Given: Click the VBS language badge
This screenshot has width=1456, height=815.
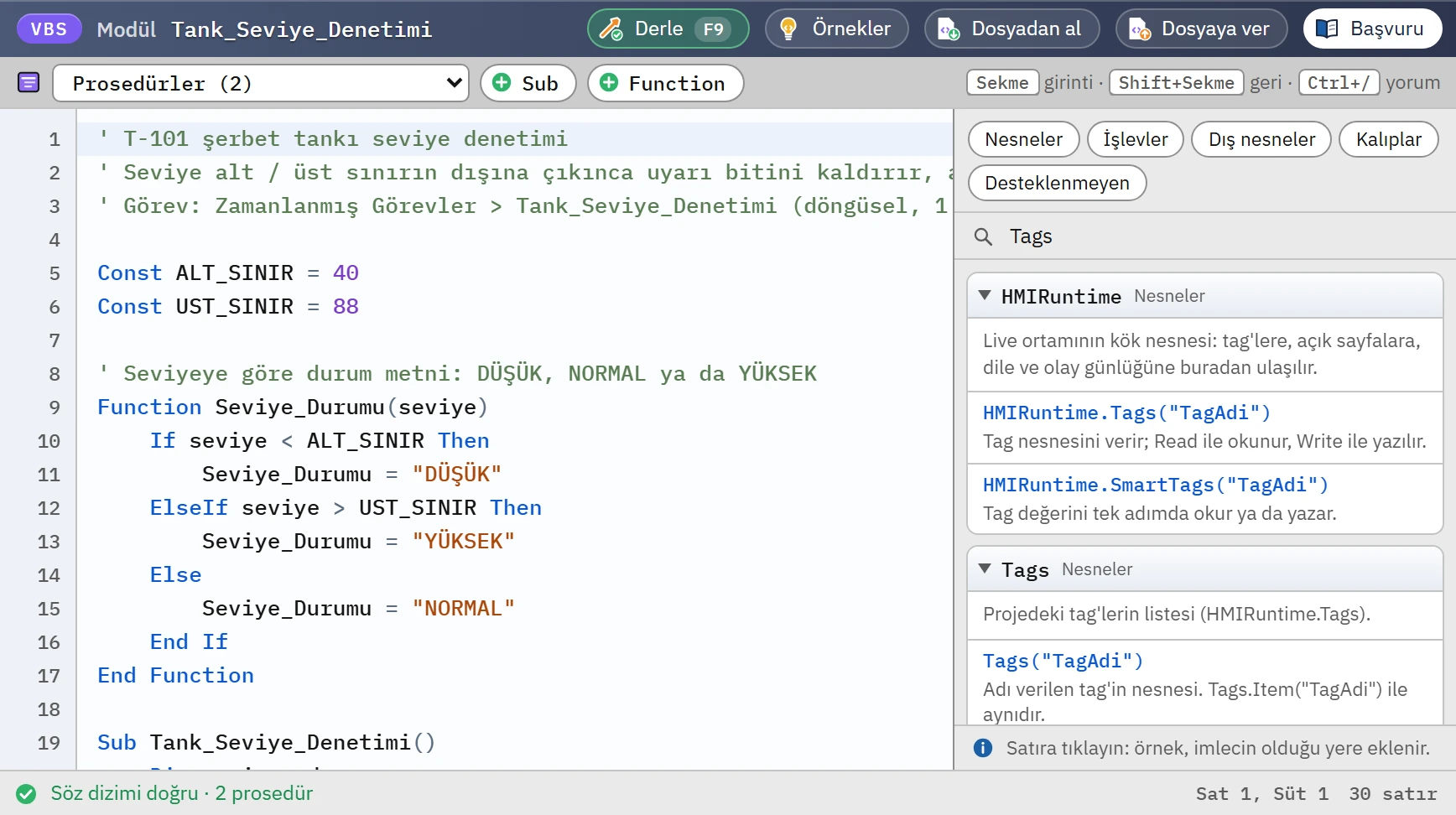Looking at the screenshot, I should coord(49,29).
